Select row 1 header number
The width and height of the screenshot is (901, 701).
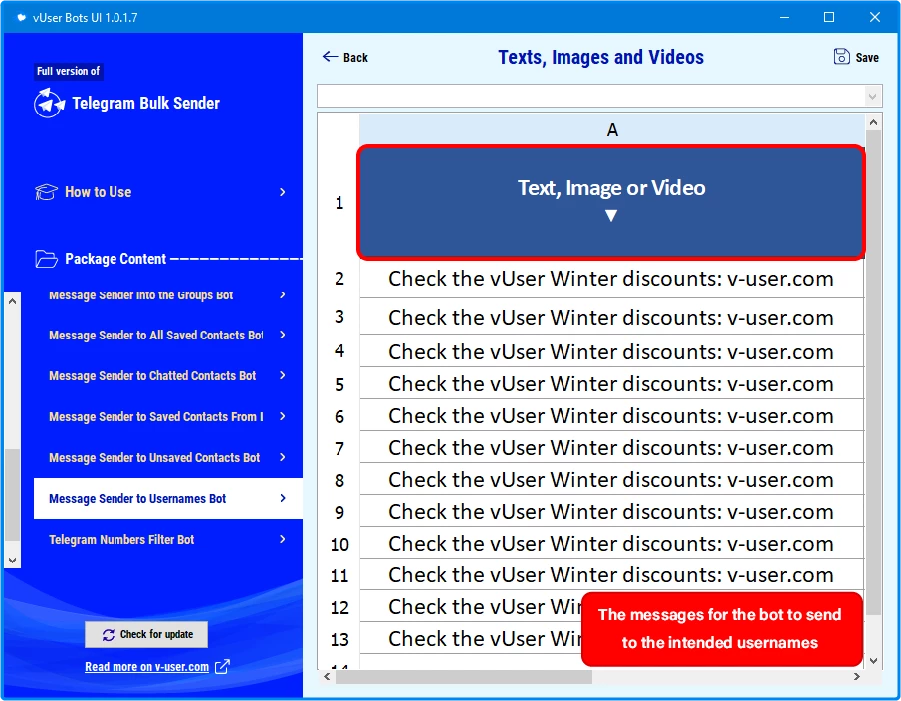[339, 203]
